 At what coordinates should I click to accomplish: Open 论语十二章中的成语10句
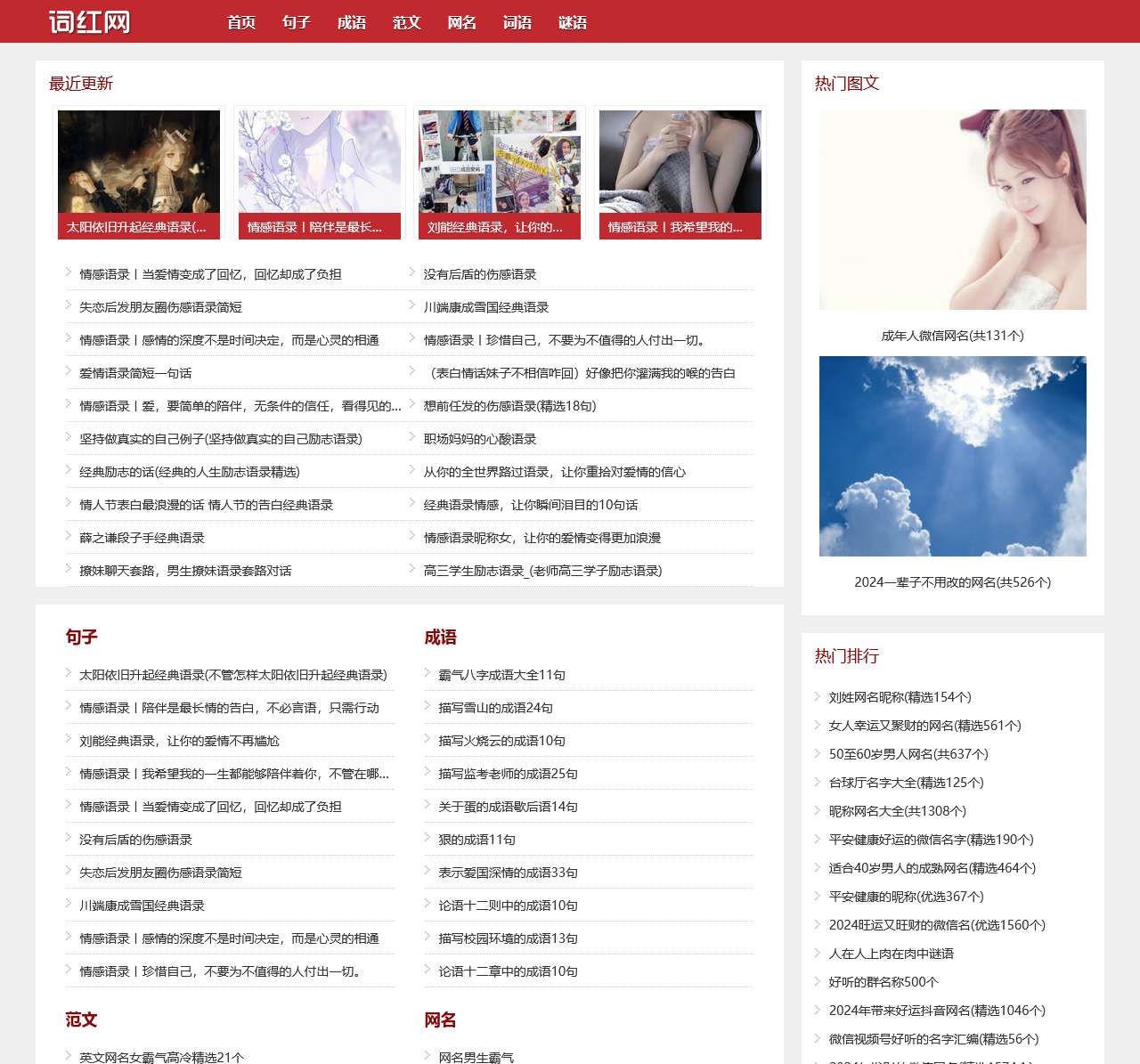[x=508, y=971]
